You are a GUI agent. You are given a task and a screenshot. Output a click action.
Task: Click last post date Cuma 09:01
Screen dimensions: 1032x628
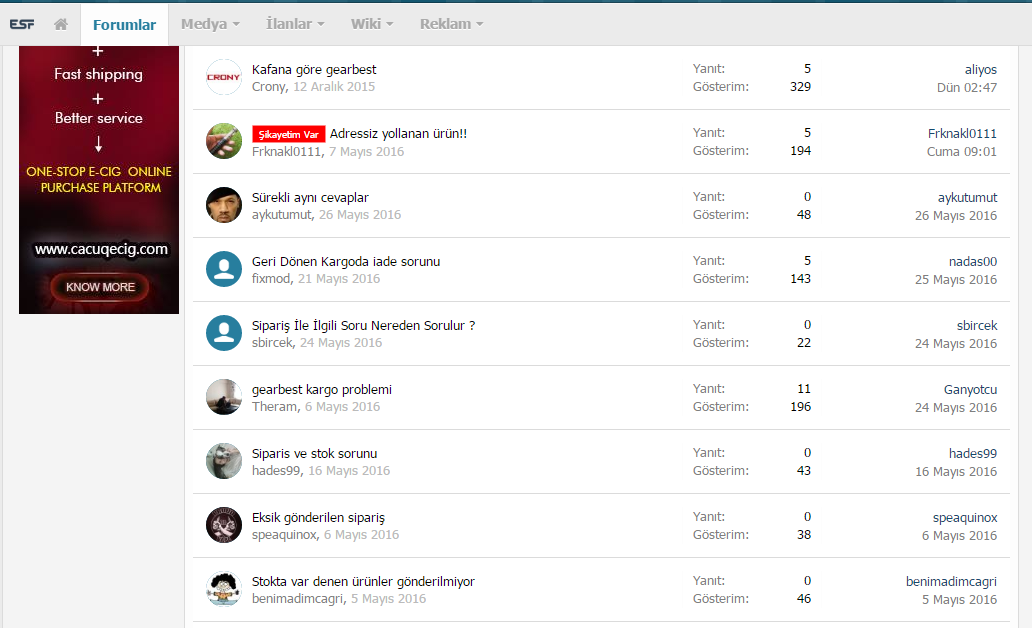pyautogui.click(x=962, y=151)
